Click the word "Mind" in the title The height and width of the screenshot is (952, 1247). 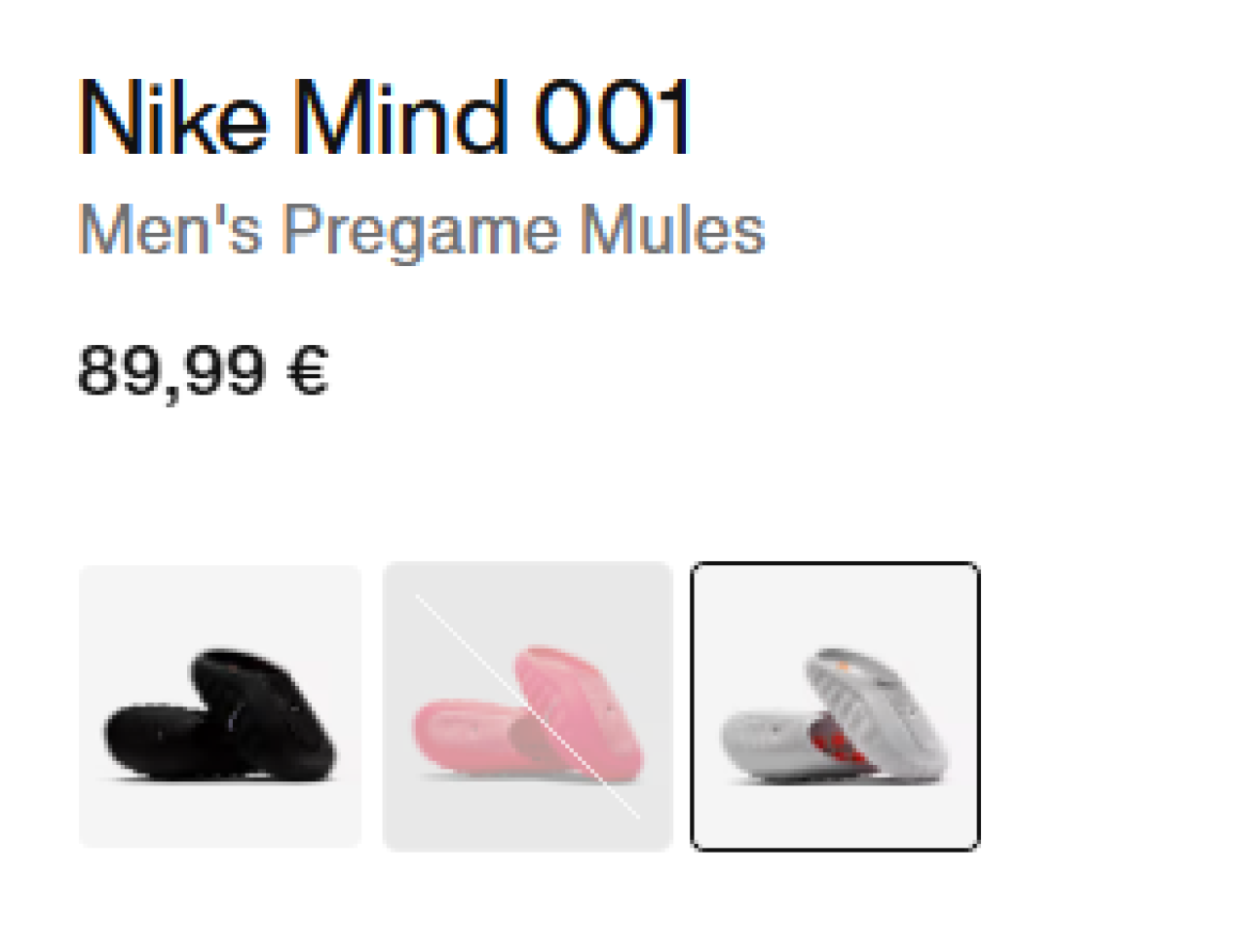point(400,118)
